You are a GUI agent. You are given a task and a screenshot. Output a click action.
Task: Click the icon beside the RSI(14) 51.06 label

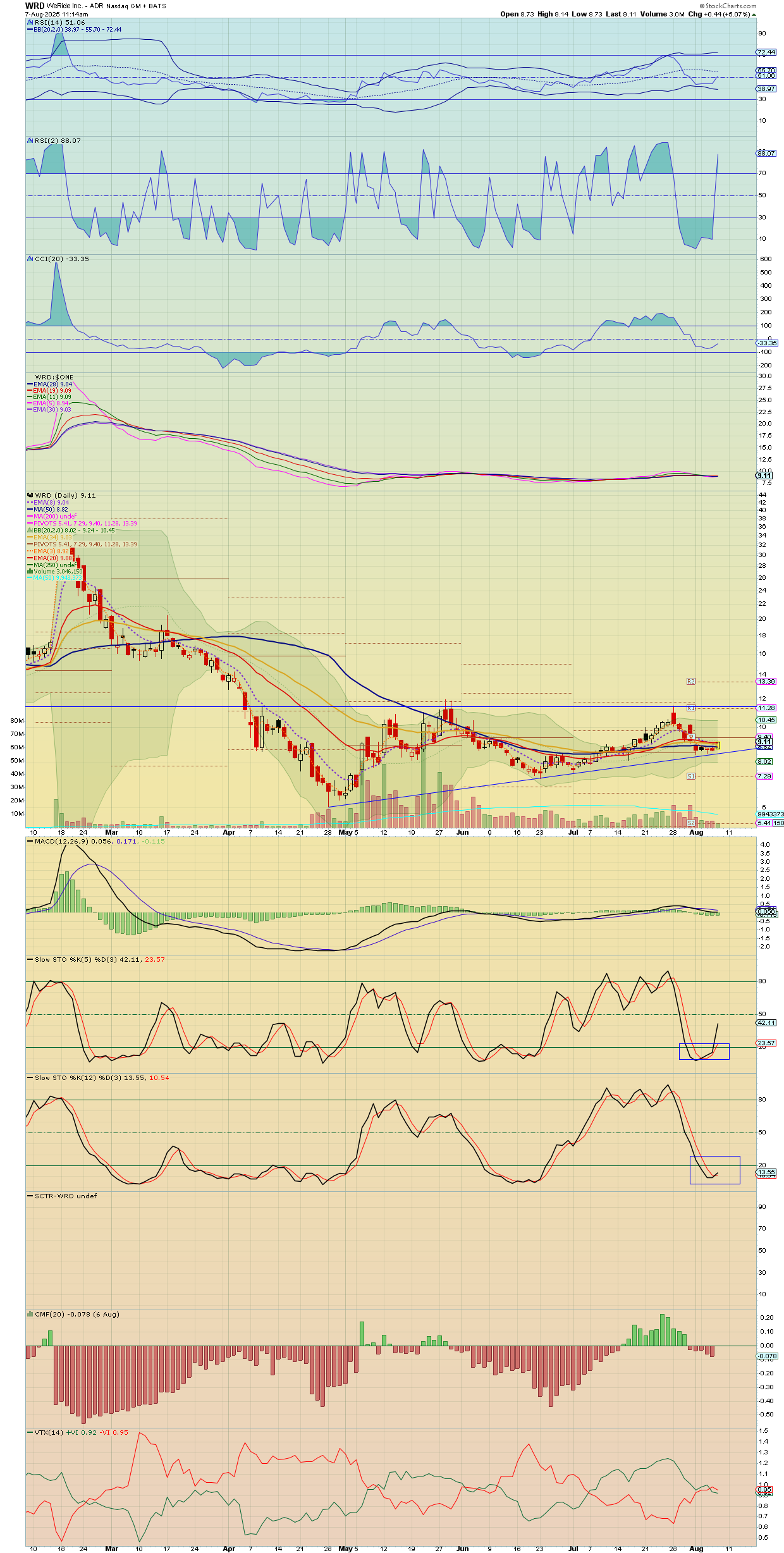point(30,22)
